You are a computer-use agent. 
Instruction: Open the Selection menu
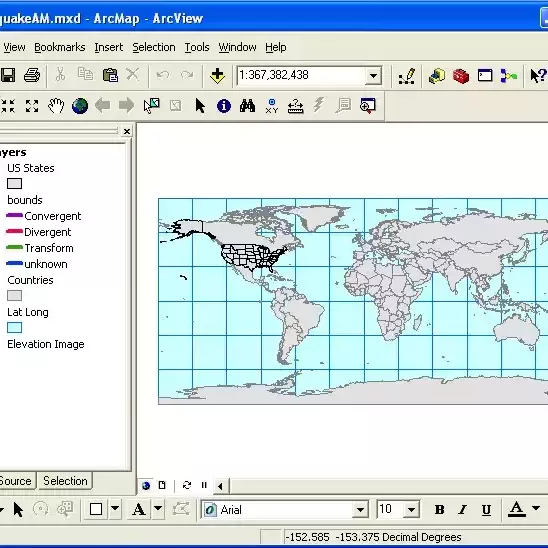(154, 47)
